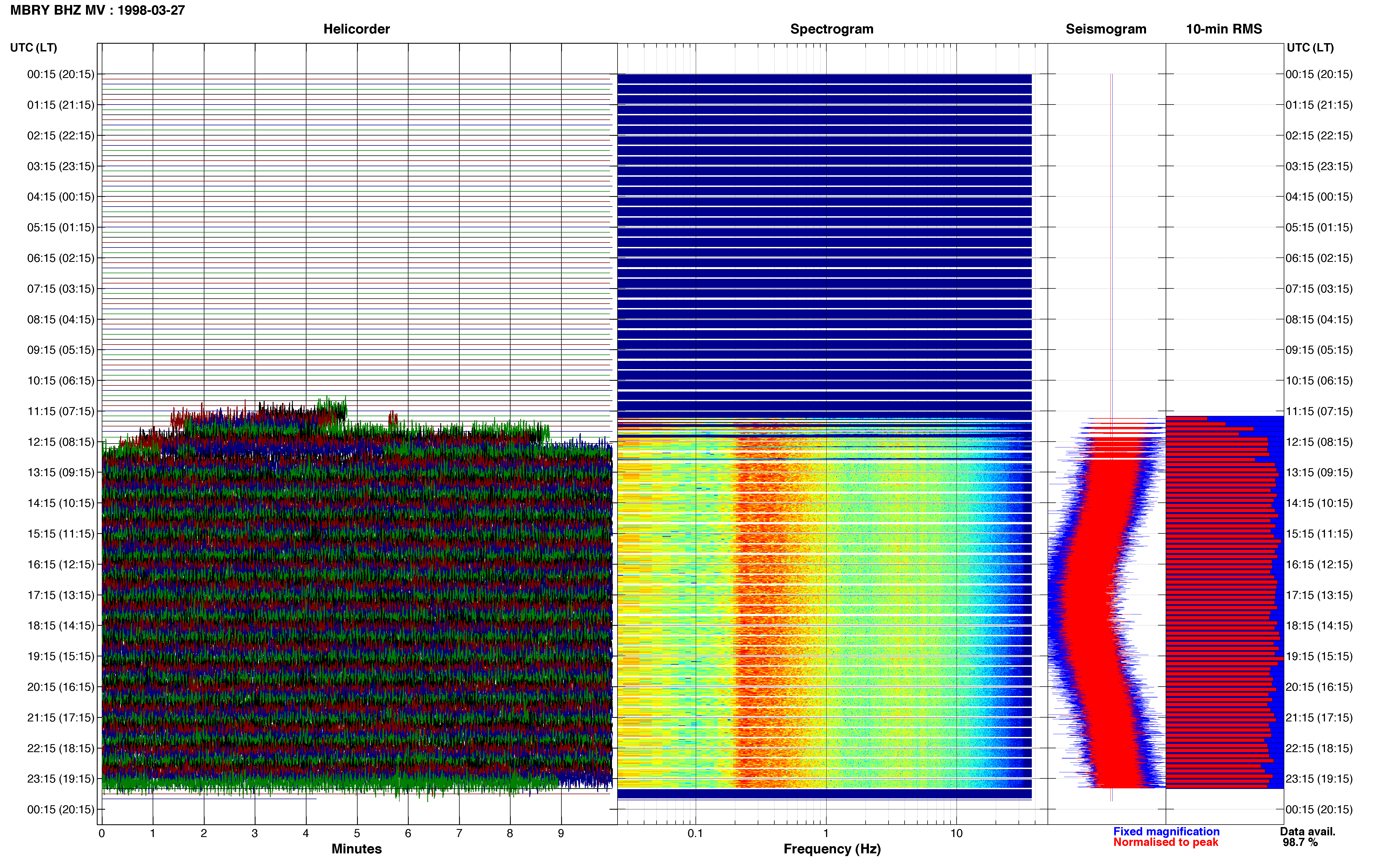Viewport: 1388px width, 868px height.
Task: Click right axis time label 11:15 (07:15)
Action: tap(1319, 411)
